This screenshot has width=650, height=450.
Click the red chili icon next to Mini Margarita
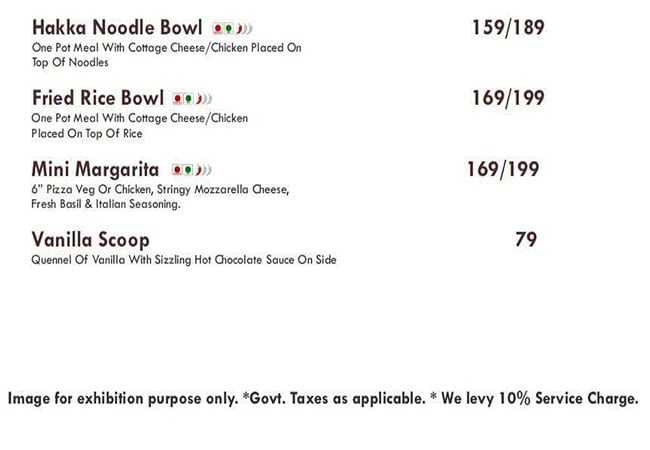tap(198, 170)
